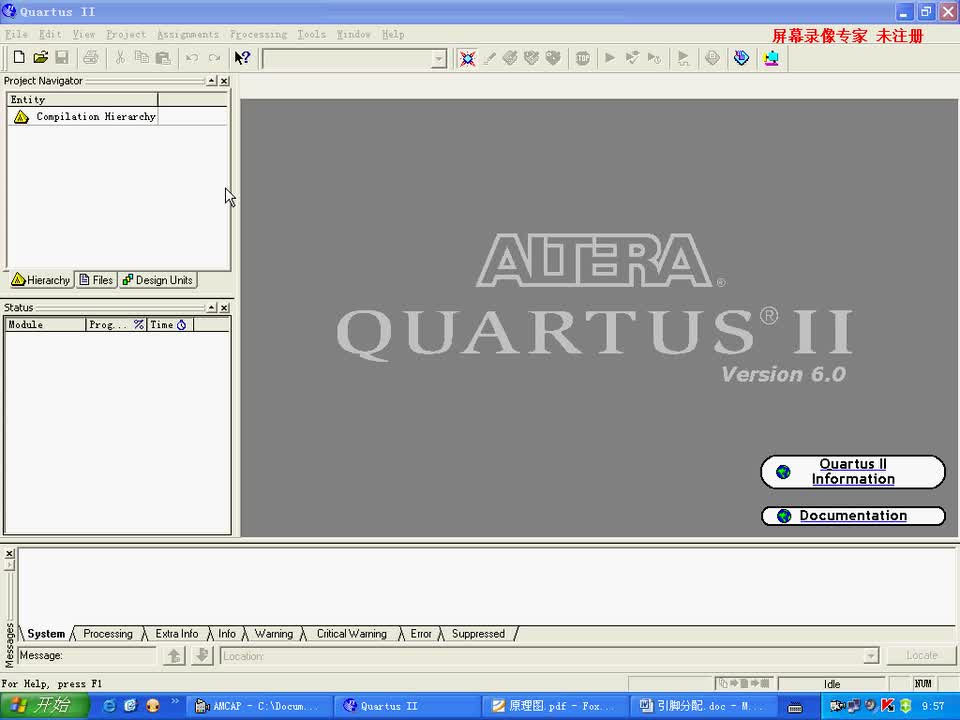The height and width of the screenshot is (720, 960).
Task: Click the up arrow message navigation icon
Action: (x=174, y=656)
